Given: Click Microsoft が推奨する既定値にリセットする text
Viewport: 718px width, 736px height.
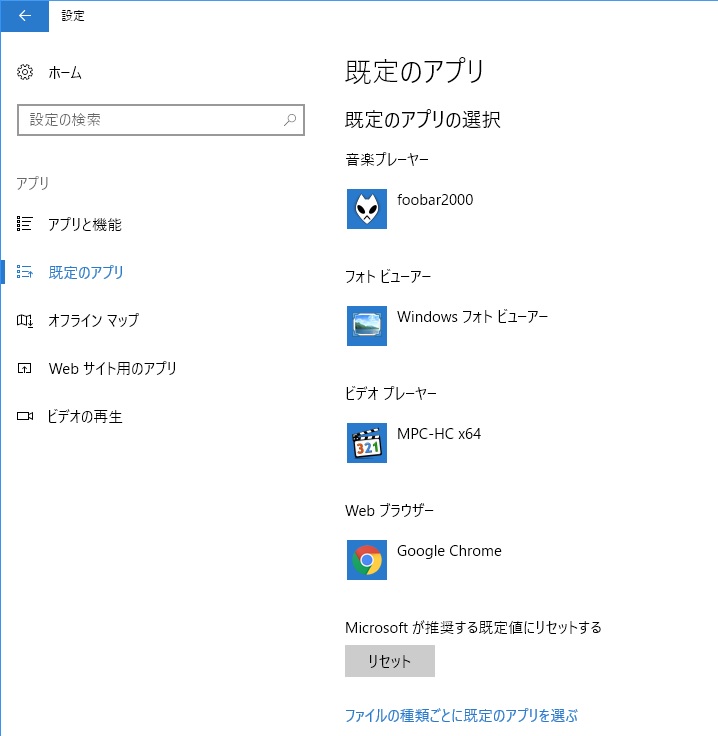Looking at the screenshot, I should click(473, 627).
